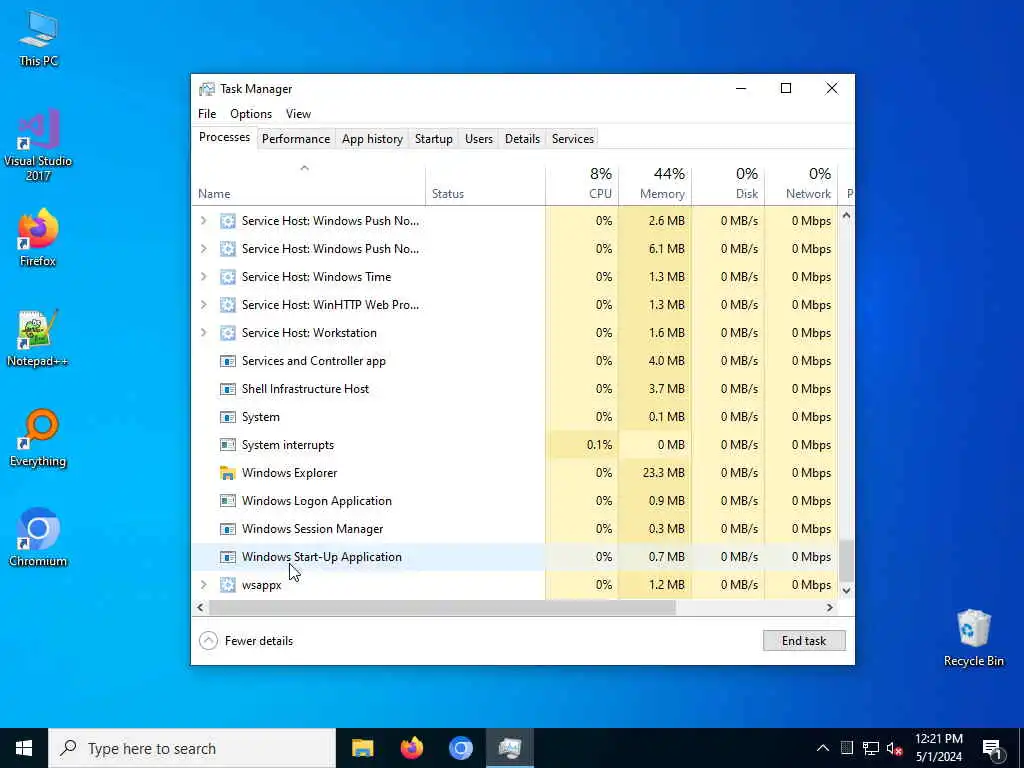
Task: Click the Services and Controller app icon
Action: tap(227, 360)
